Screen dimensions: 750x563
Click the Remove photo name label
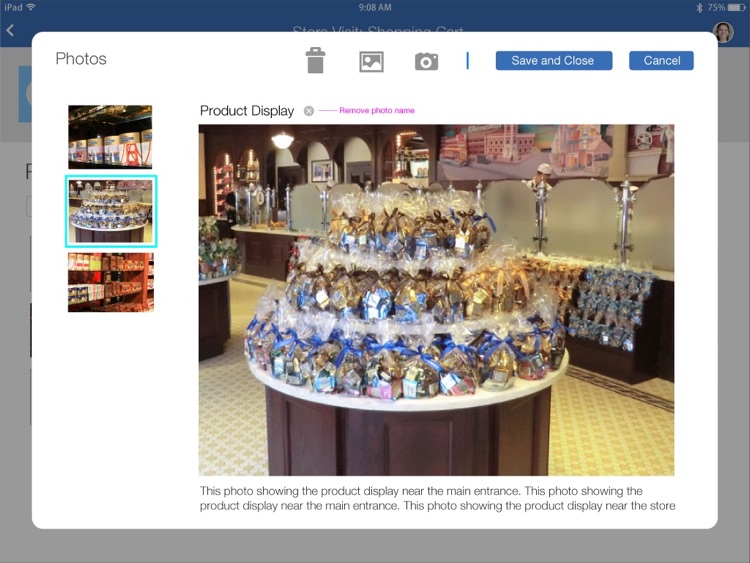tap(377, 110)
